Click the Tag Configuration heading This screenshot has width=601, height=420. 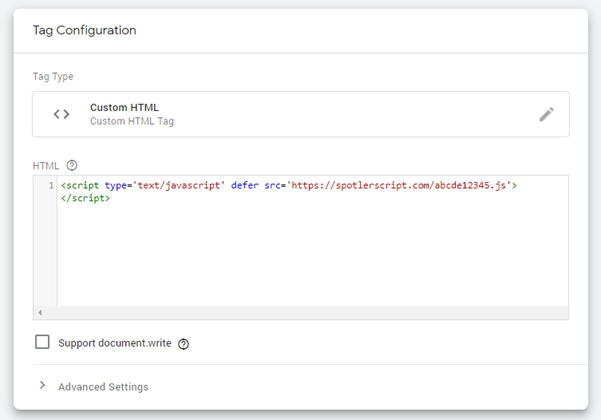pyautogui.click(x=84, y=30)
